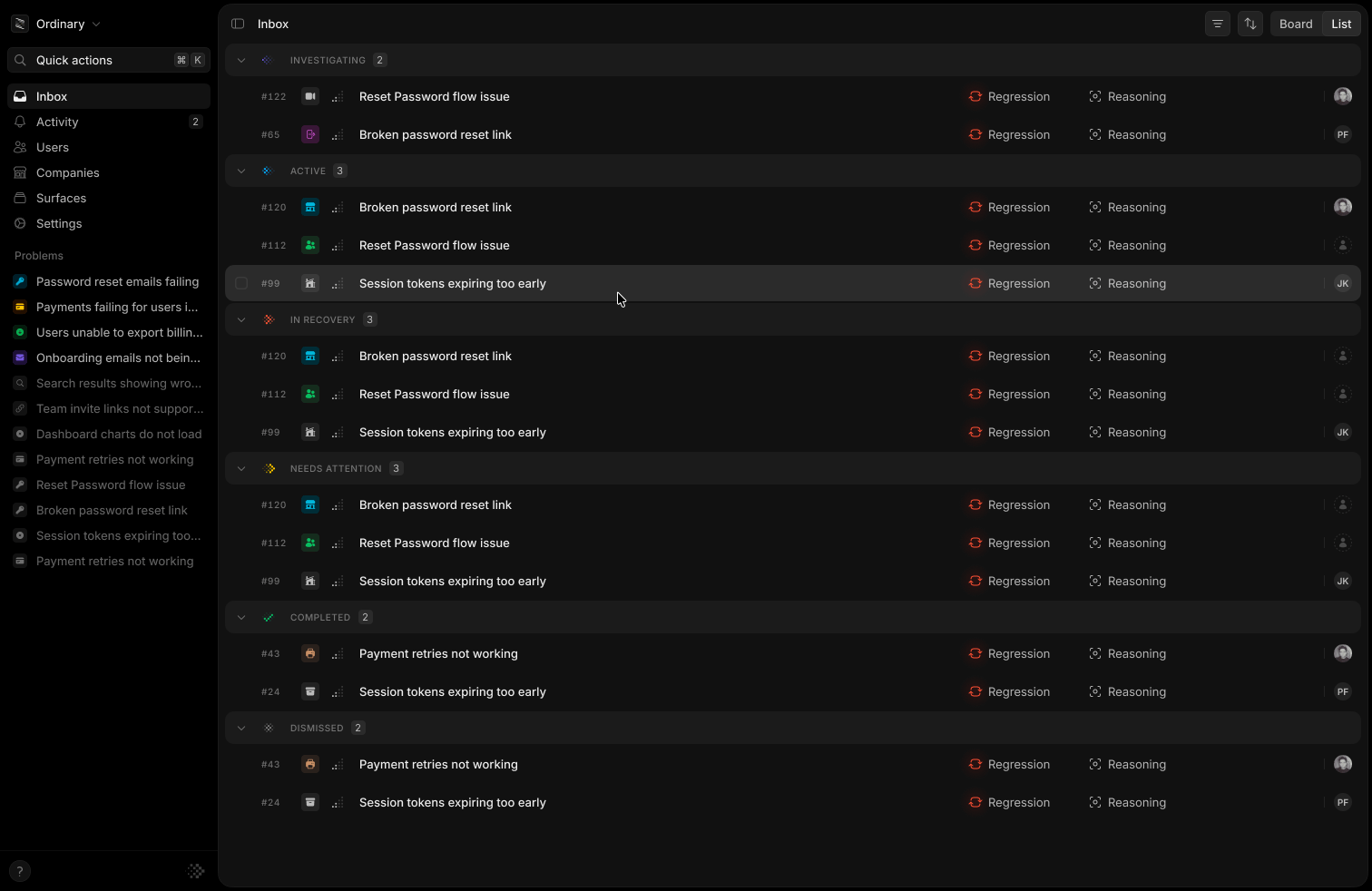Click the yellow card icon for Payments failing
Image resolution: width=1372 pixels, height=891 pixels.
tap(20, 307)
